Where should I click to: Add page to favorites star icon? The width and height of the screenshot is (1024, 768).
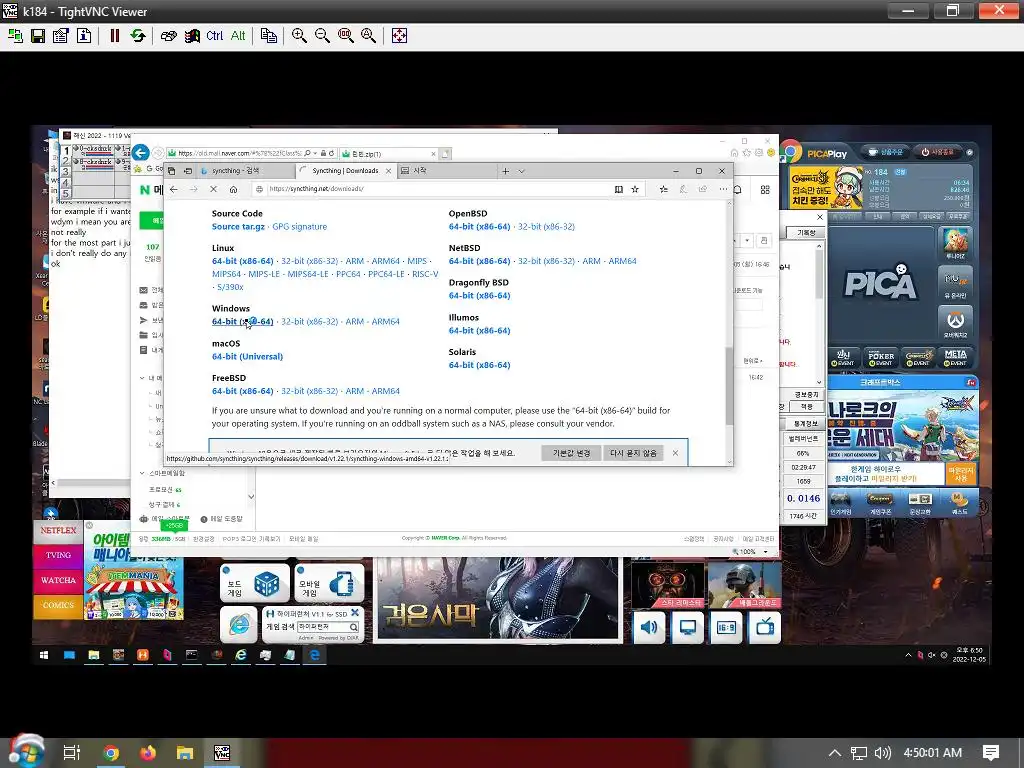coord(635,189)
